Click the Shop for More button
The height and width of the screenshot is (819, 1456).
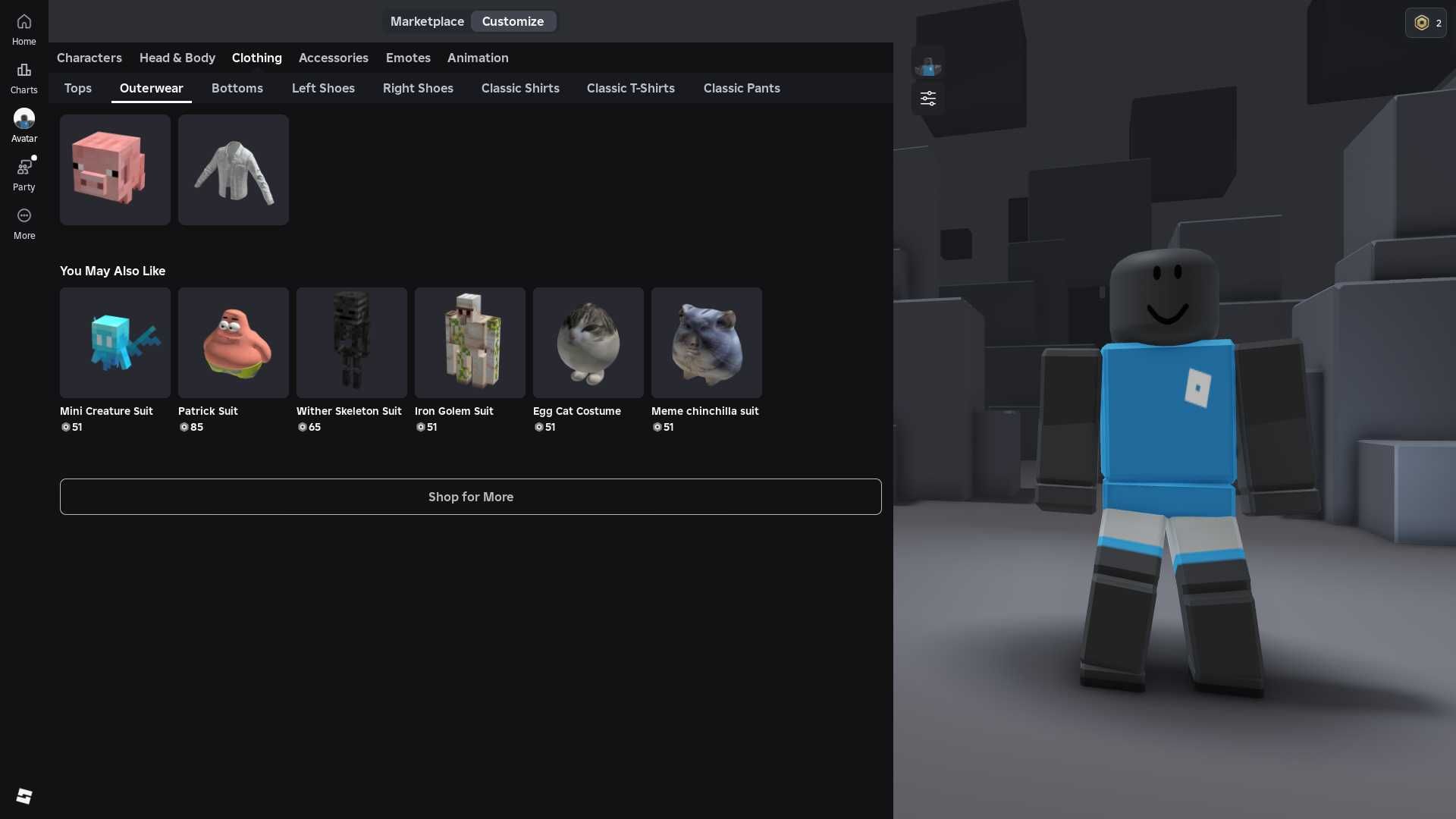pyautogui.click(x=471, y=497)
